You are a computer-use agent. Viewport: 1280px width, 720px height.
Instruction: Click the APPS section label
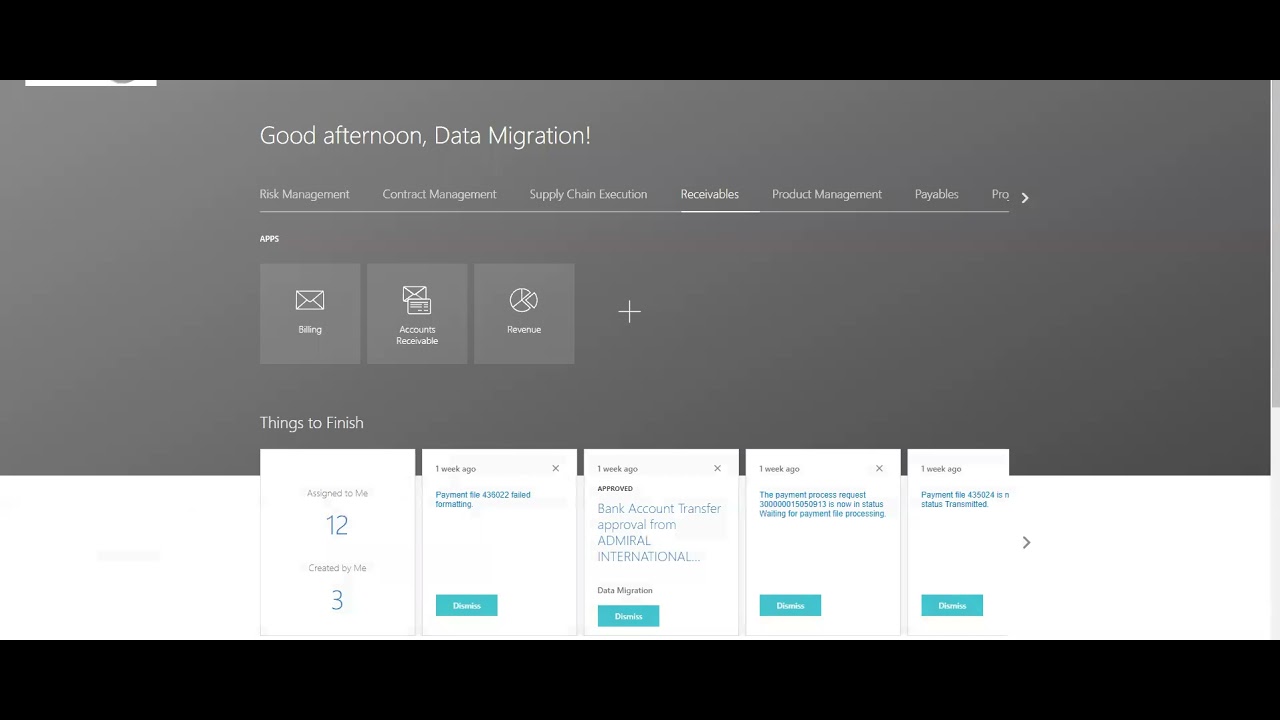coord(269,239)
